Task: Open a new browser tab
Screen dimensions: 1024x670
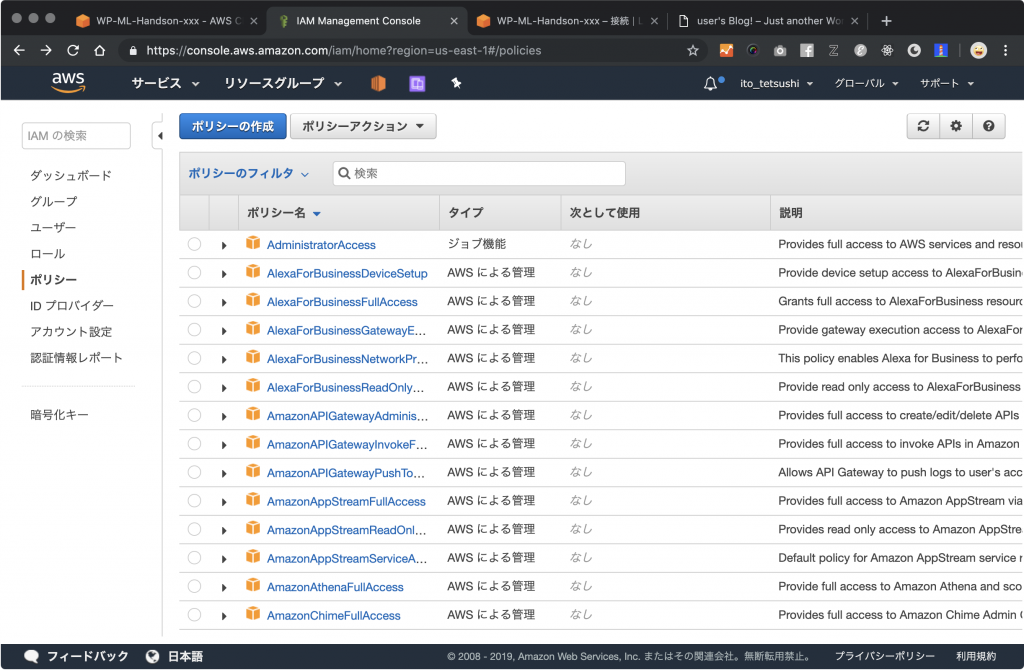Action: coord(886,21)
